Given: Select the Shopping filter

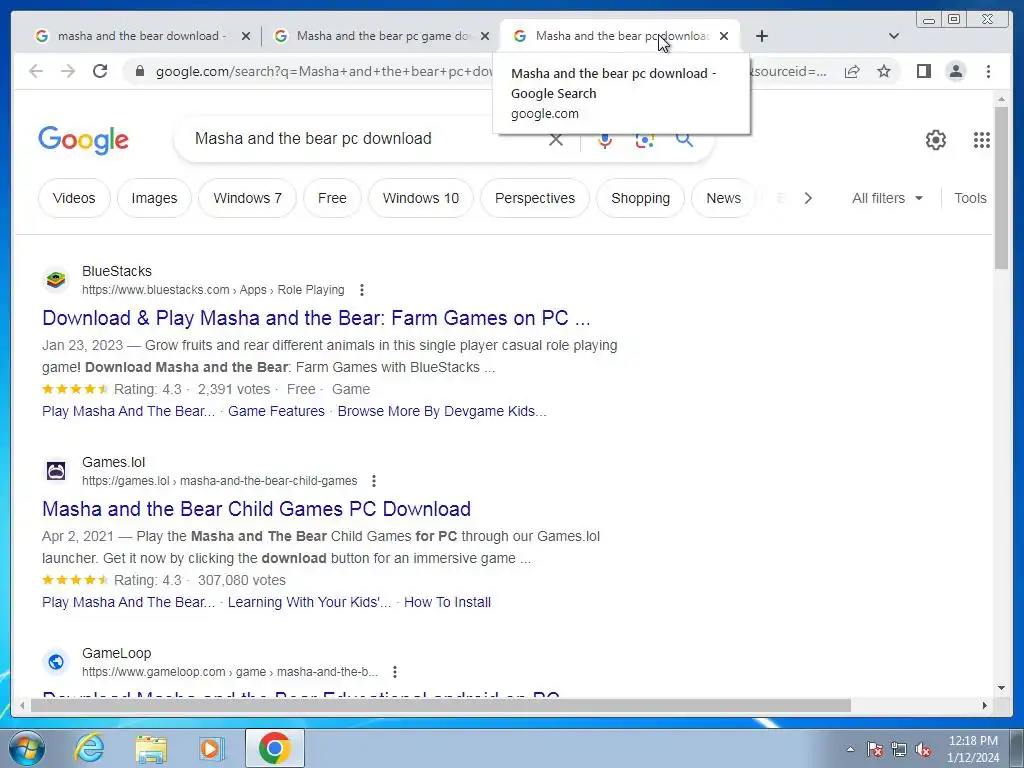Looking at the screenshot, I should click(x=641, y=198).
